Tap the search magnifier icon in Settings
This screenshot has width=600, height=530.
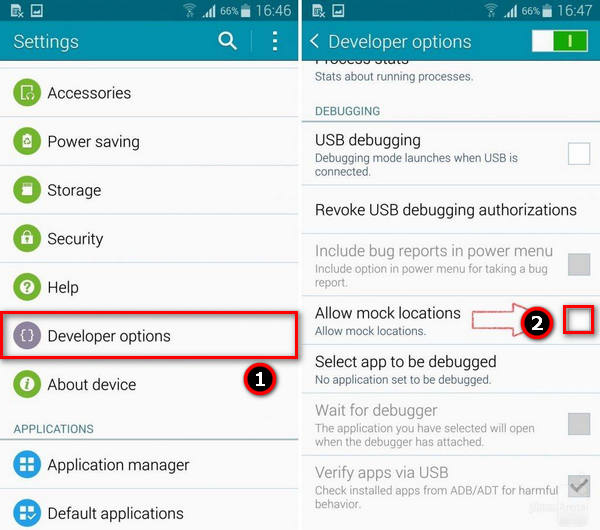pyautogui.click(x=227, y=41)
